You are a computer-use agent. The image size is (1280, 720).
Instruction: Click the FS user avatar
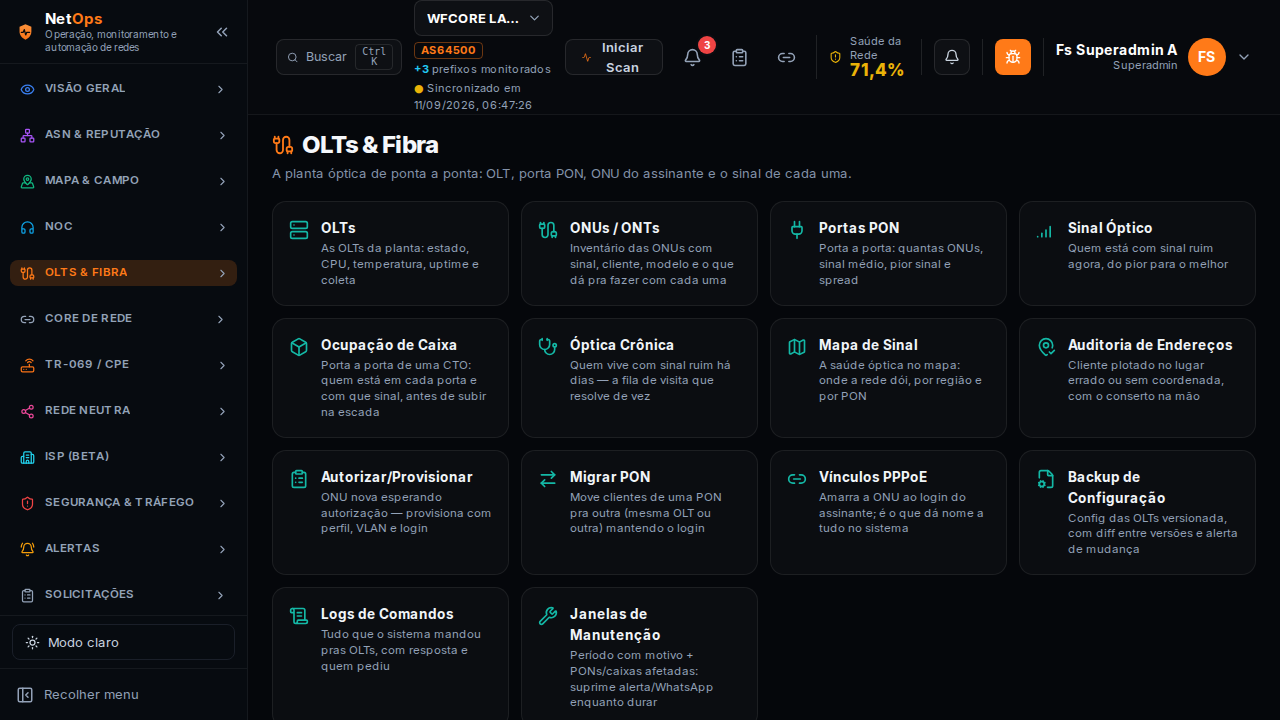pyautogui.click(x=1207, y=57)
